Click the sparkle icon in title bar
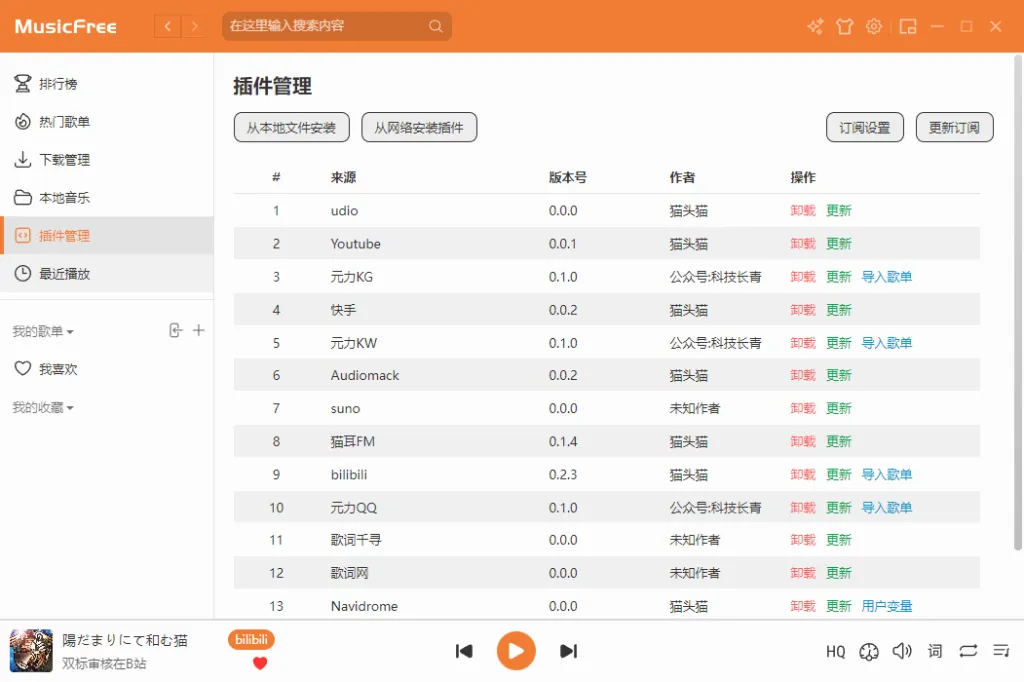 click(815, 26)
